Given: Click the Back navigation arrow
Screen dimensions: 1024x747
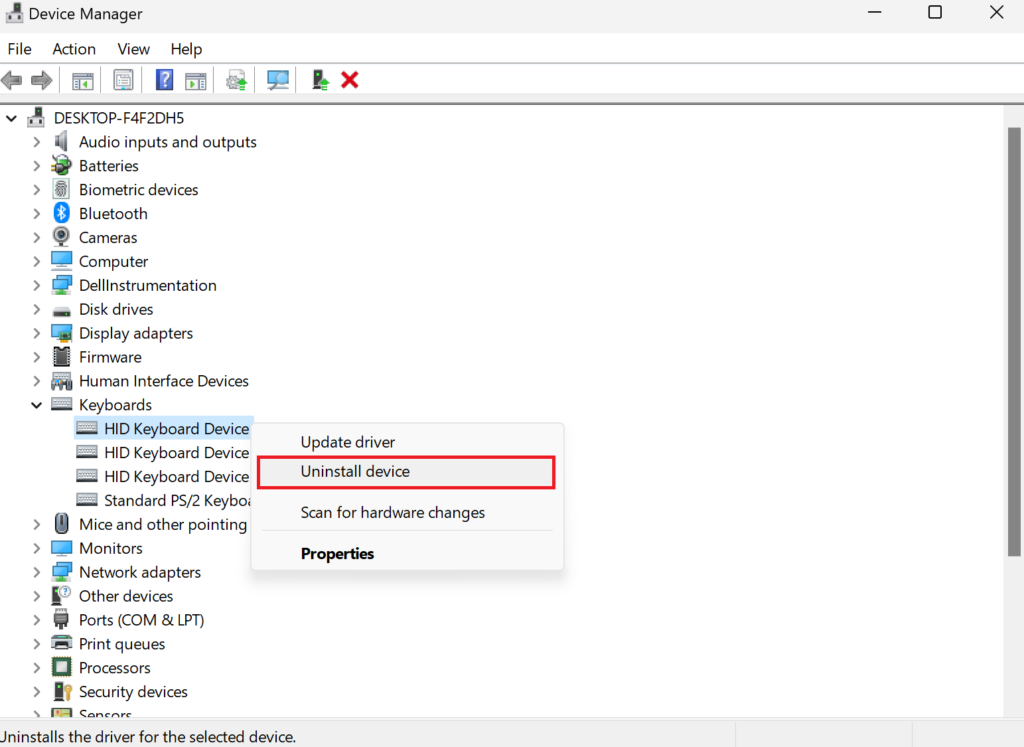Looking at the screenshot, I should pos(12,80).
